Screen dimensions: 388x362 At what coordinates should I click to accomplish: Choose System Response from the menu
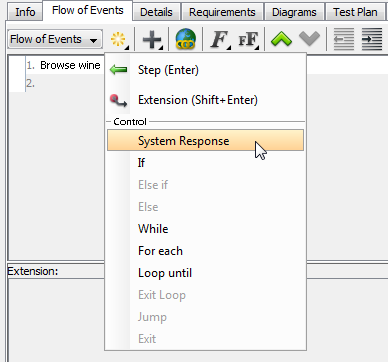(x=205, y=140)
